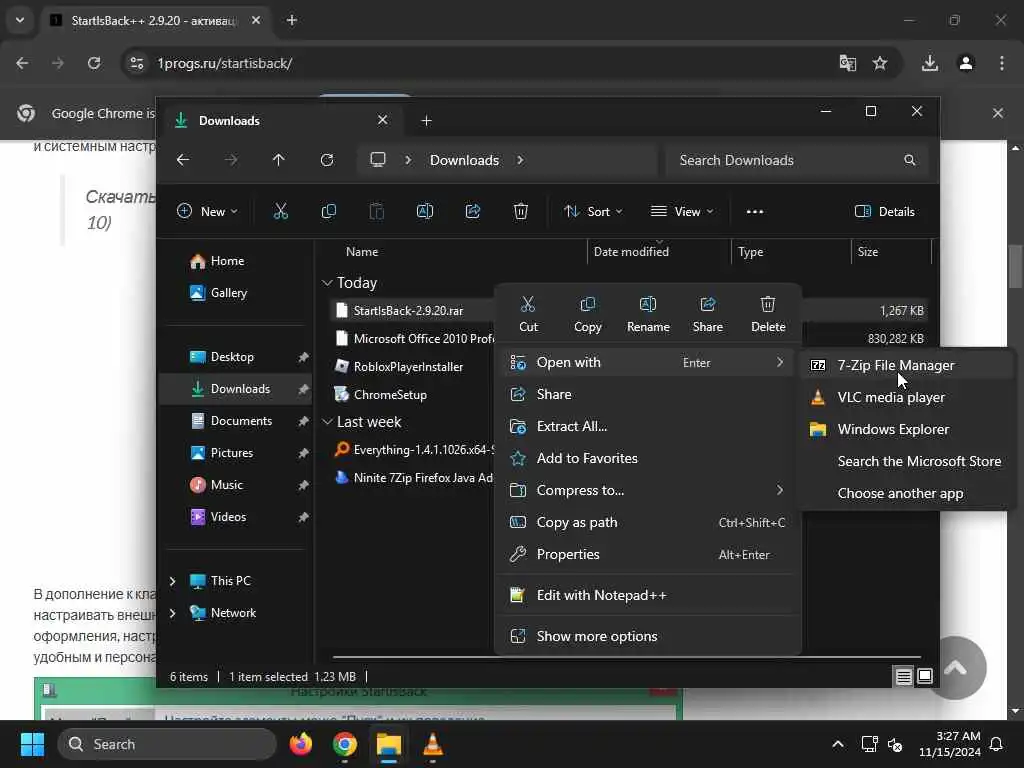
Task: Collapse the Today group
Action: point(327,283)
